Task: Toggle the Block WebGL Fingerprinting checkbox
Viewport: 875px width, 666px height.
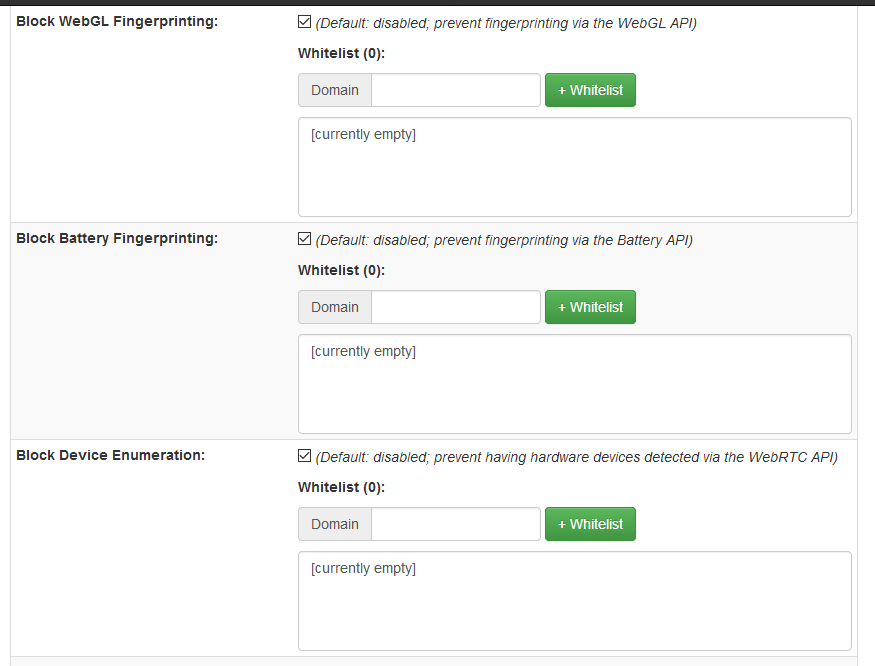Action: pos(305,22)
